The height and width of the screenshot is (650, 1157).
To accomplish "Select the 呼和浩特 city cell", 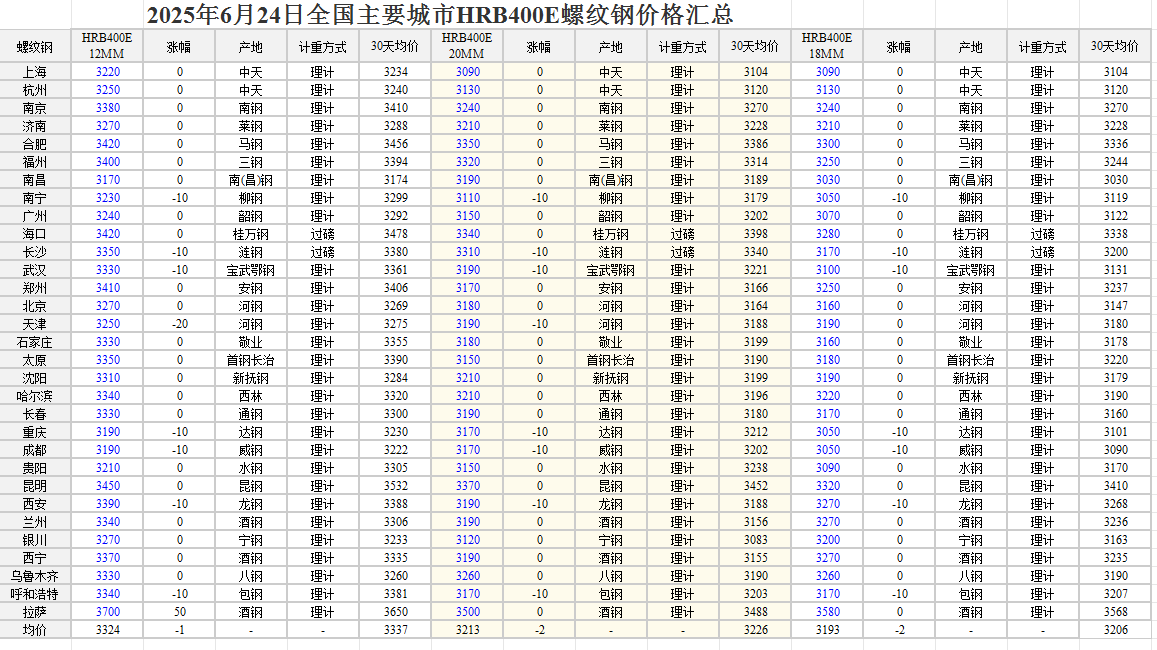I will coord(35,594).
